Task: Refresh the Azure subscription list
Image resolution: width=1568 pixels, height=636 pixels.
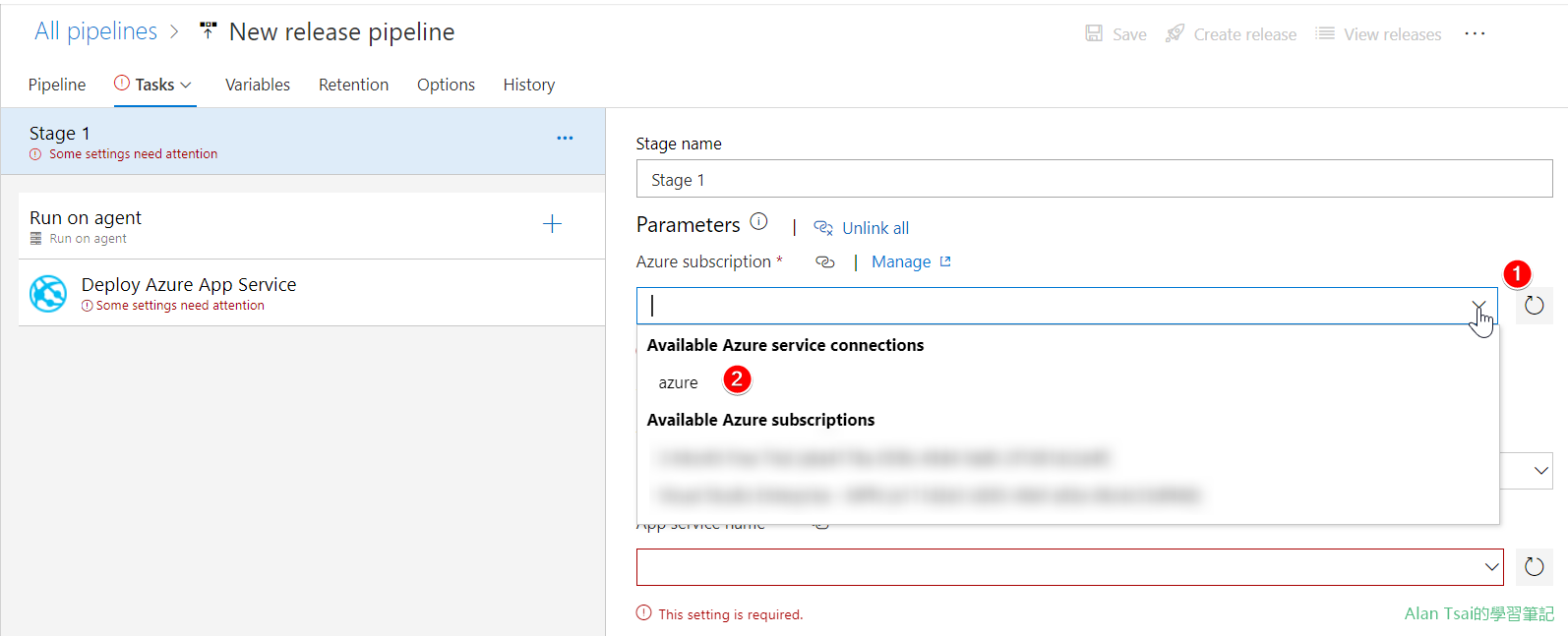Action: (x=1534, y=306)
